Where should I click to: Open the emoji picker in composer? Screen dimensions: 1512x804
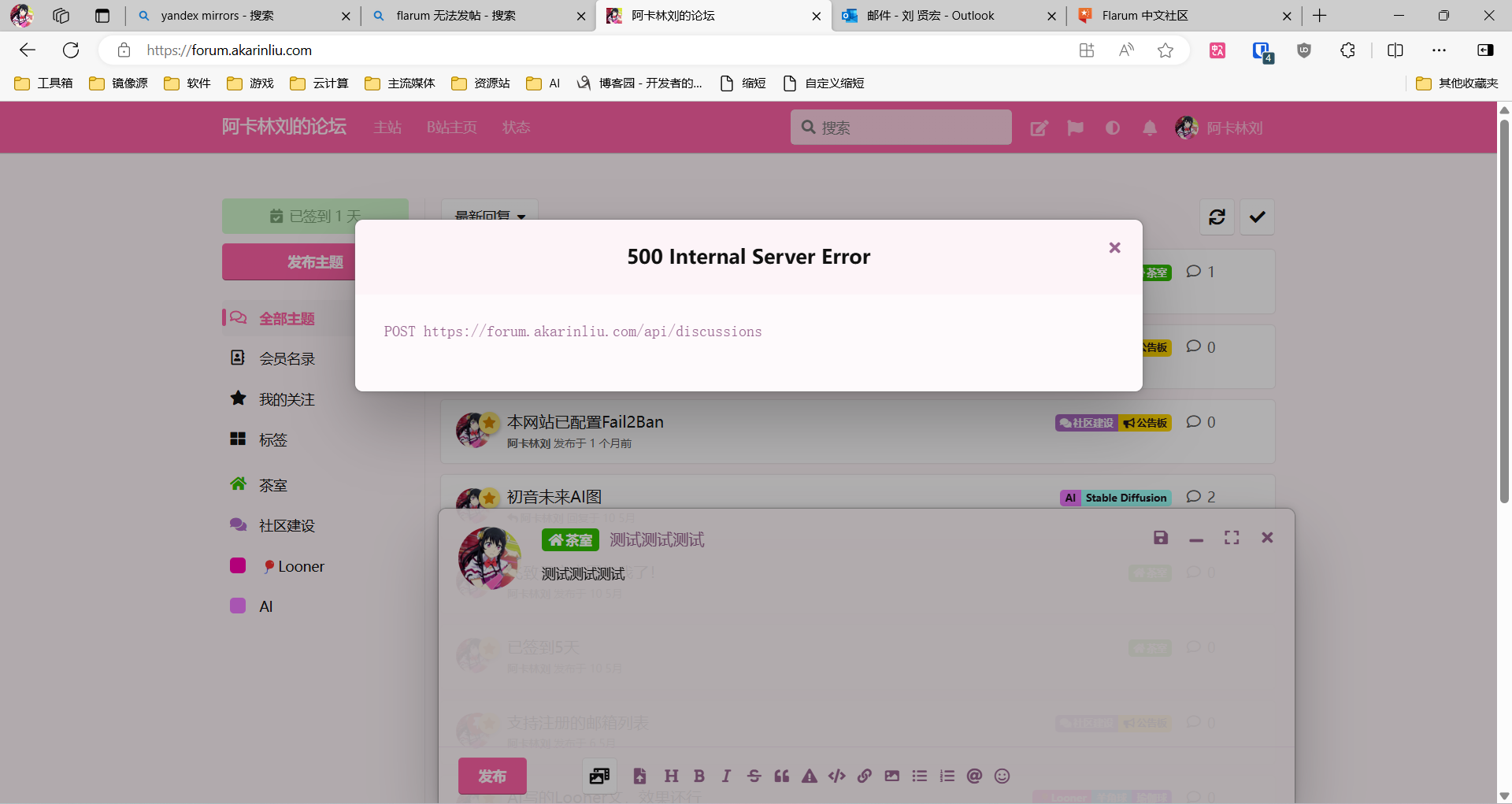[1002, 776]
